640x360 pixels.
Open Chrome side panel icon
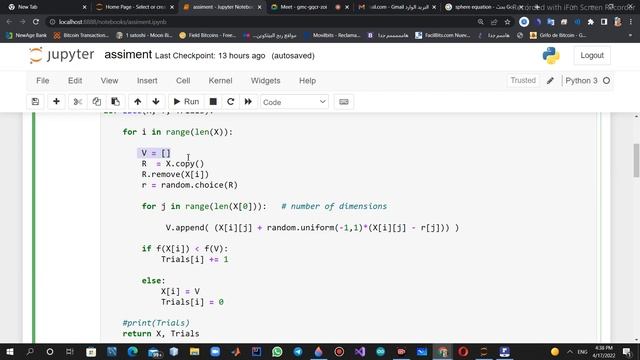(604, 22)
